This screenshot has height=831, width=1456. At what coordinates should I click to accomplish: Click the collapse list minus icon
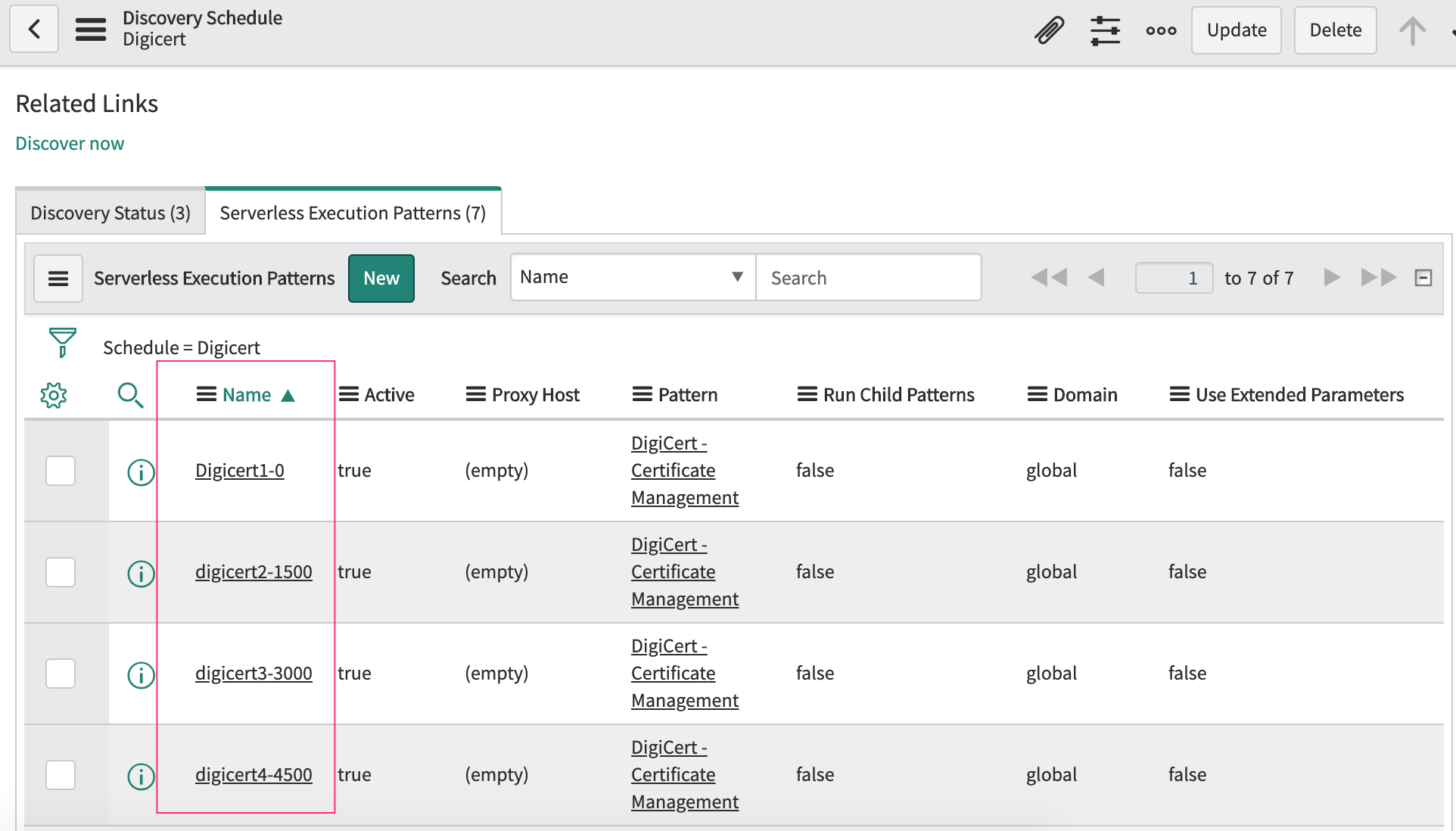[1423, 278]
